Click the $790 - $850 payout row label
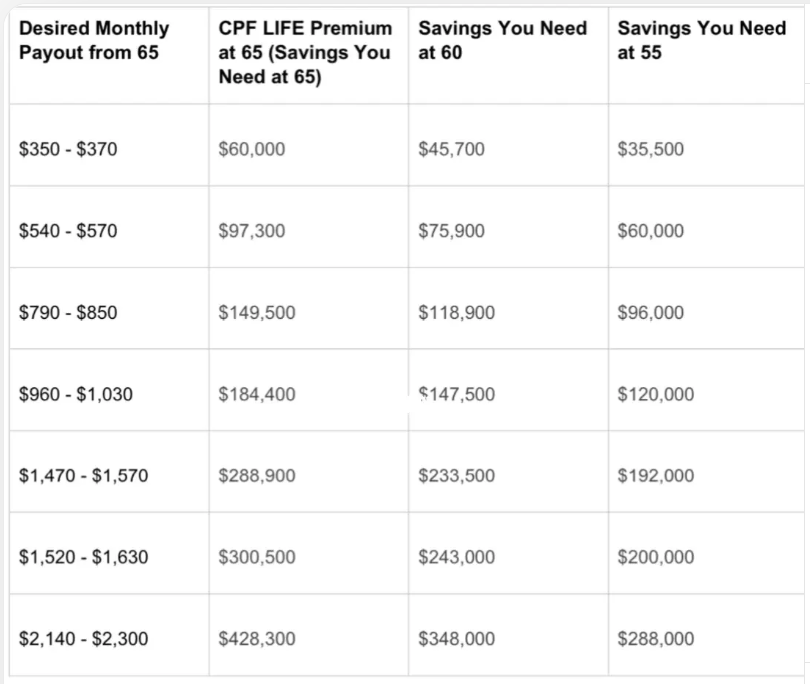The height and width of the screenshot is (684, 810). (68, 313)
